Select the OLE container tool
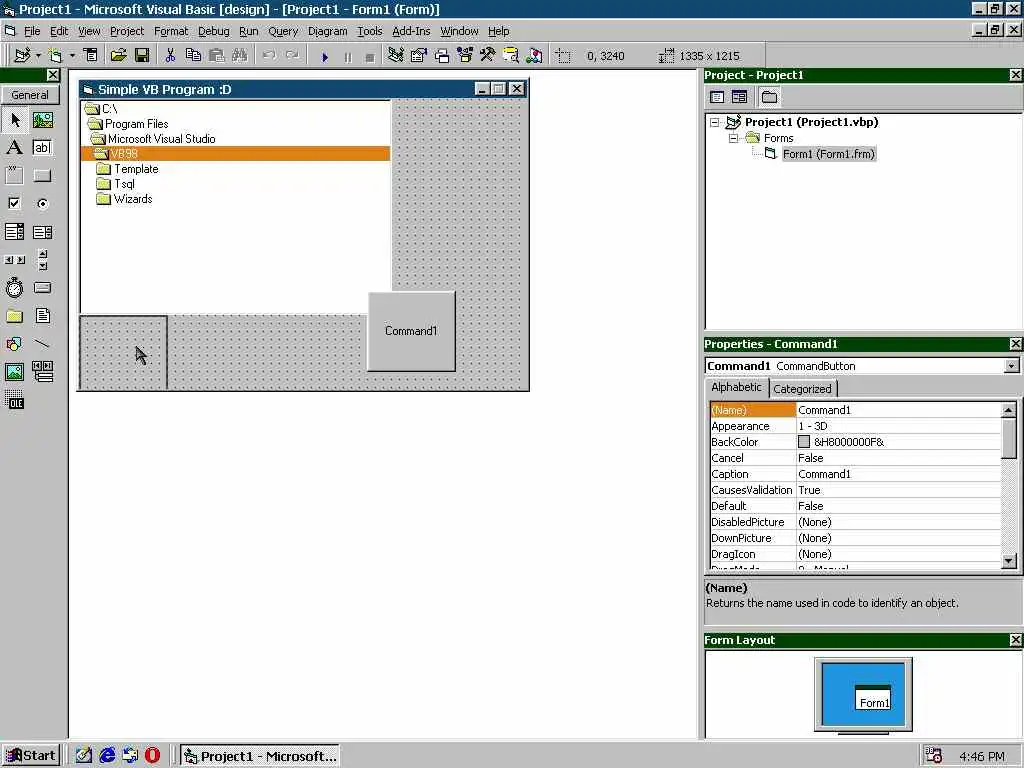1024x768 pixels. [x=15, y=400]
